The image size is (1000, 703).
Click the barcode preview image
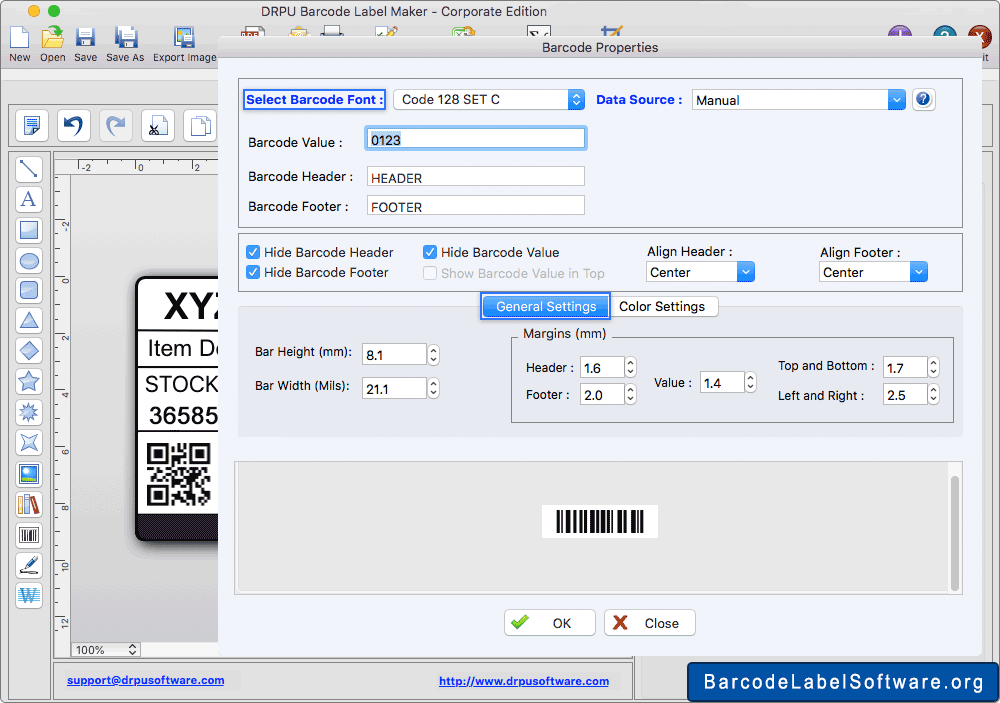[x=599, y=521]
